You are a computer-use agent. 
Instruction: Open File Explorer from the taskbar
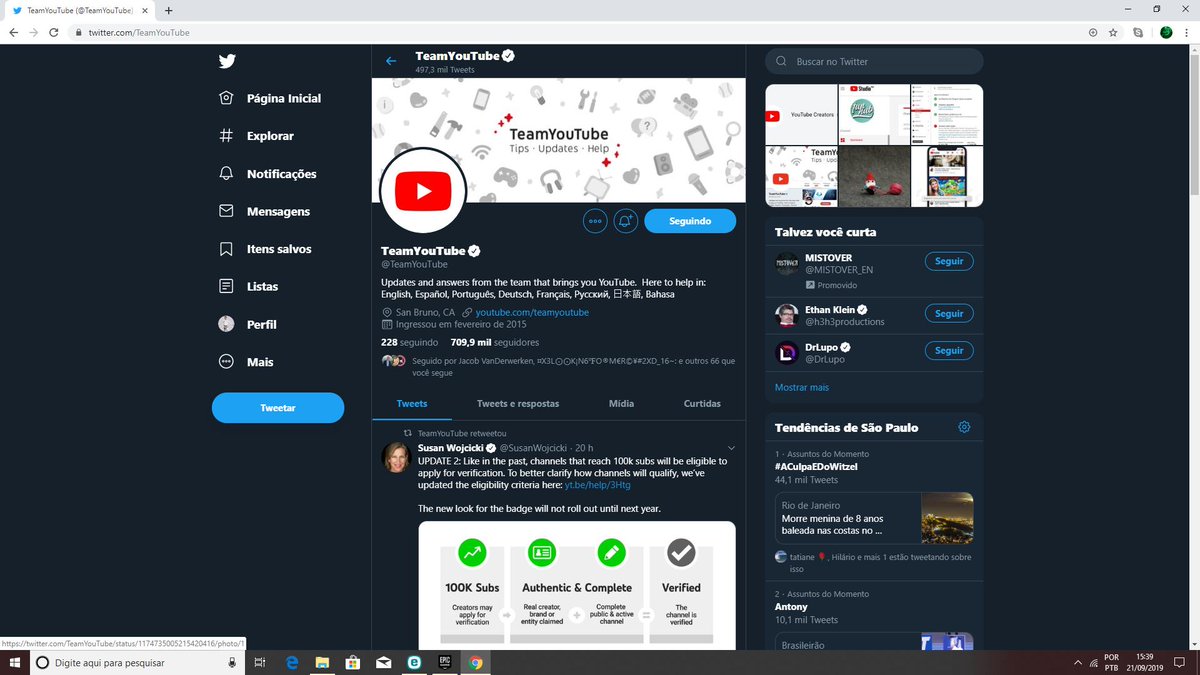click(x=322, y=662)
